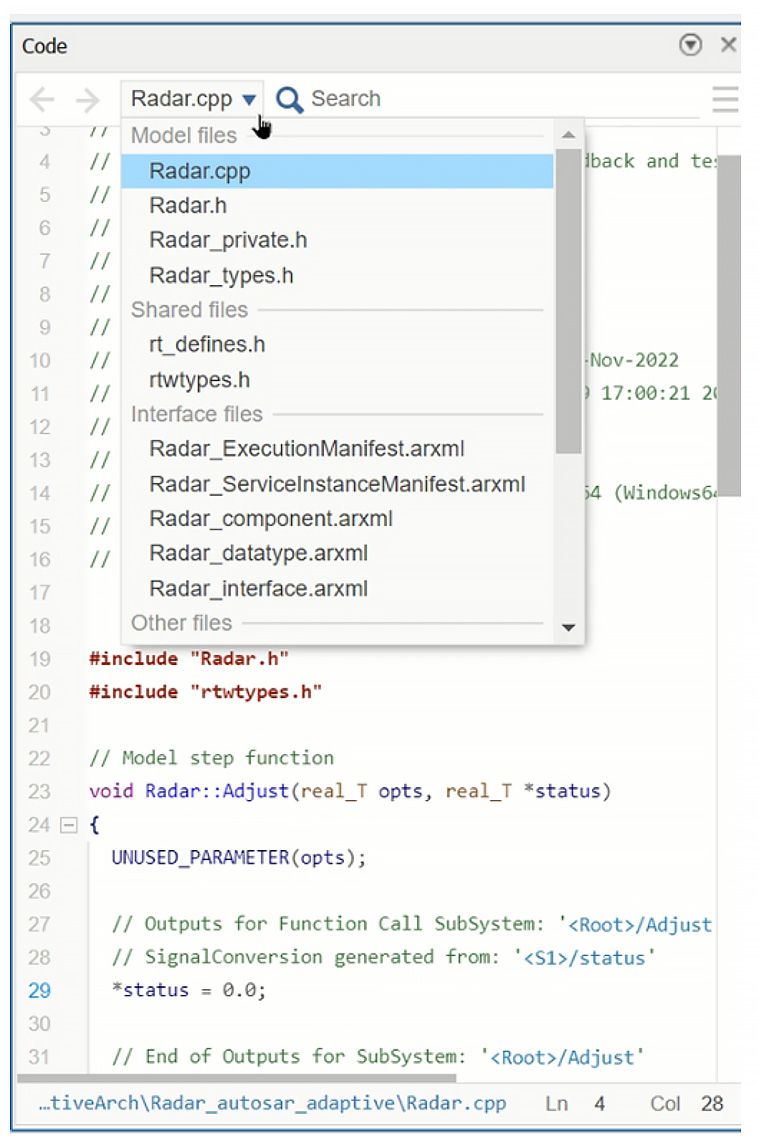Click the back navigation arrow
The height and width of the screenshot is (1146, 758).
click(42, 99)
